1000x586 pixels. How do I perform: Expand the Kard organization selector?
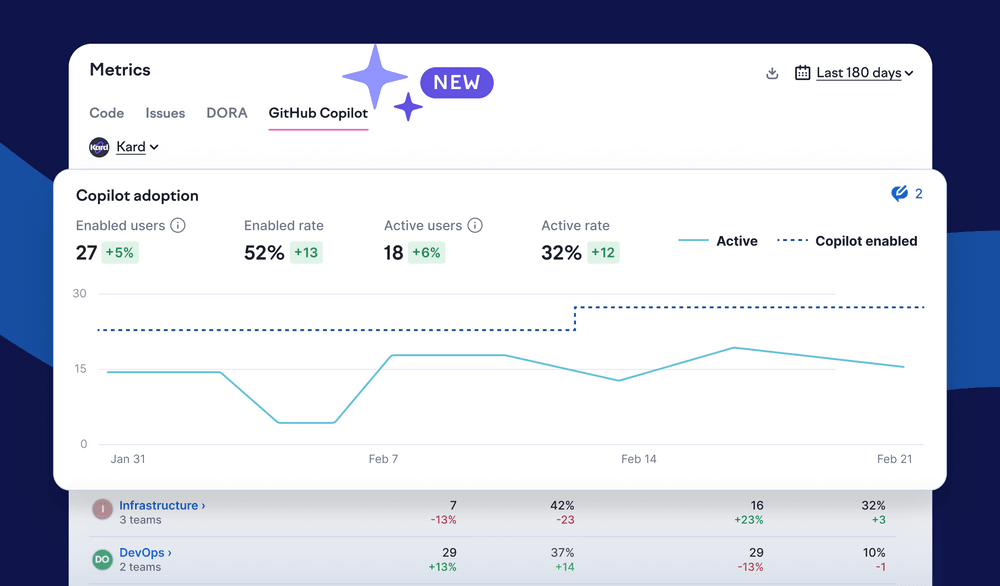tap(137, 147)
